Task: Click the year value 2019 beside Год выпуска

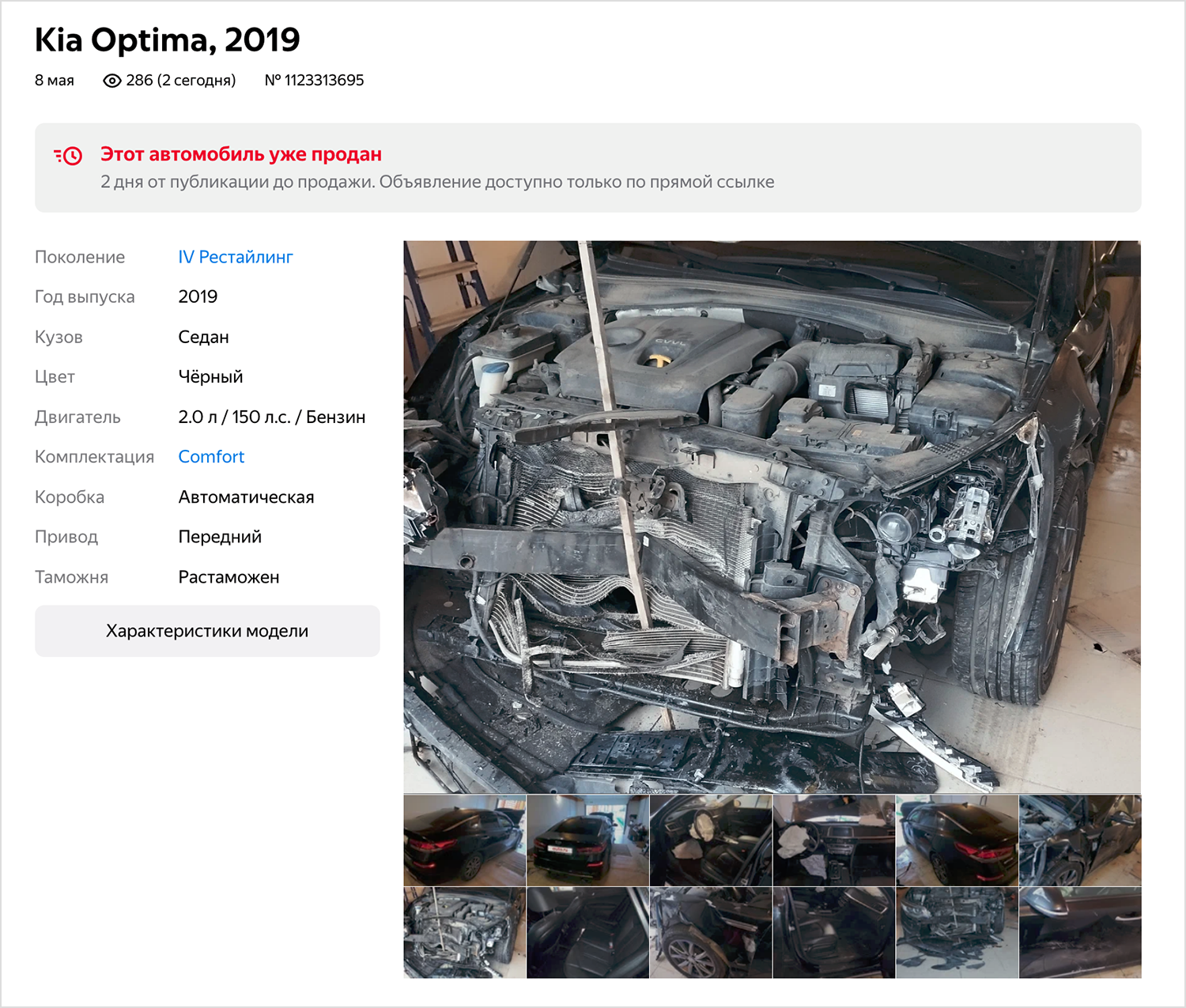Action: pyautogui.click(x=198, y=296)
